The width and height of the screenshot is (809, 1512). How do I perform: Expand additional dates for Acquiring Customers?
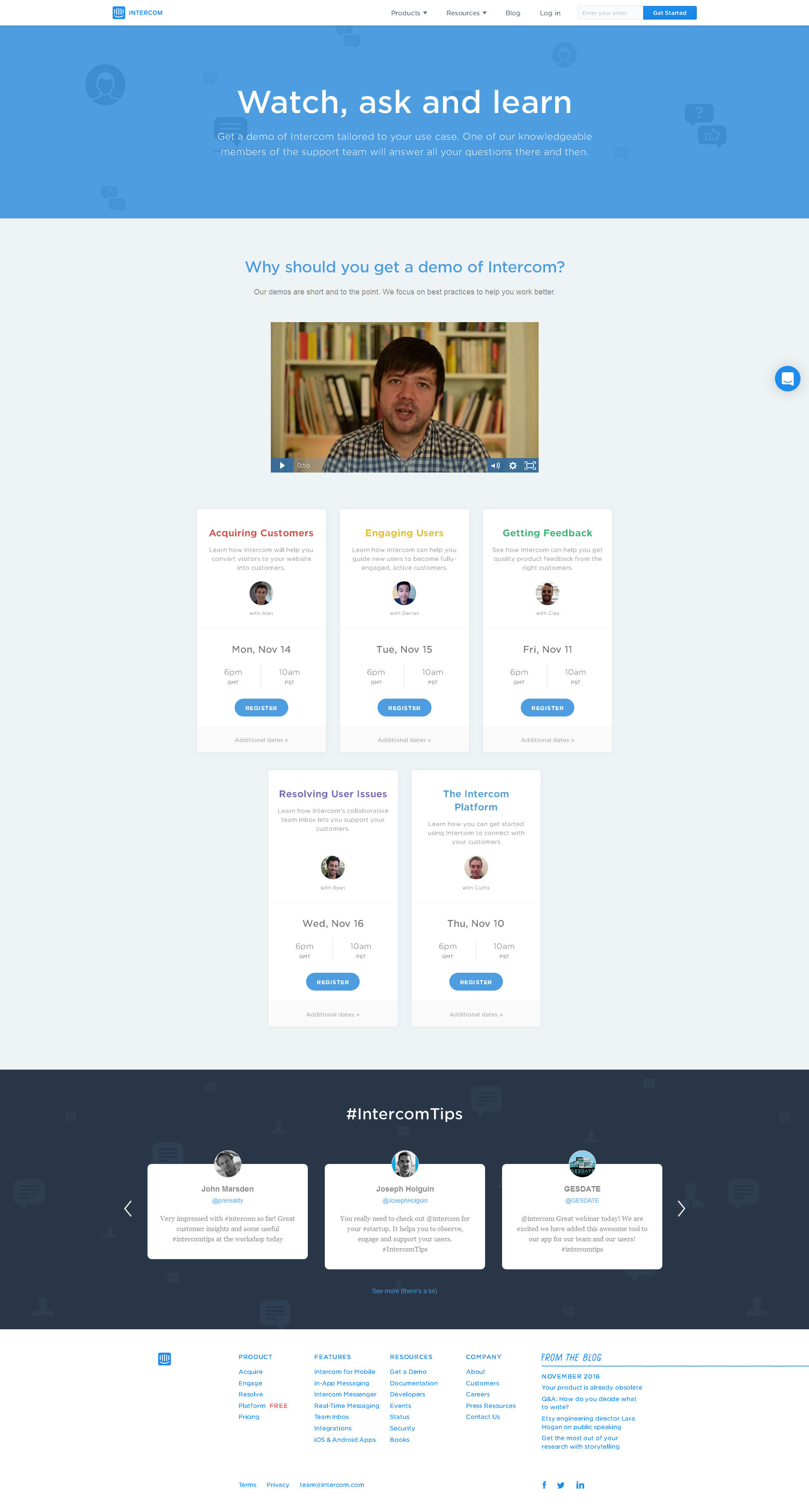point(261,740)
